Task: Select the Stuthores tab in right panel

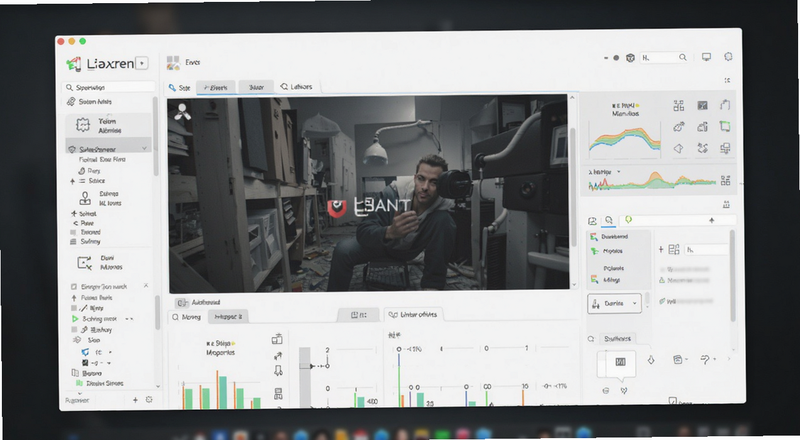Action: coord(617,339)
